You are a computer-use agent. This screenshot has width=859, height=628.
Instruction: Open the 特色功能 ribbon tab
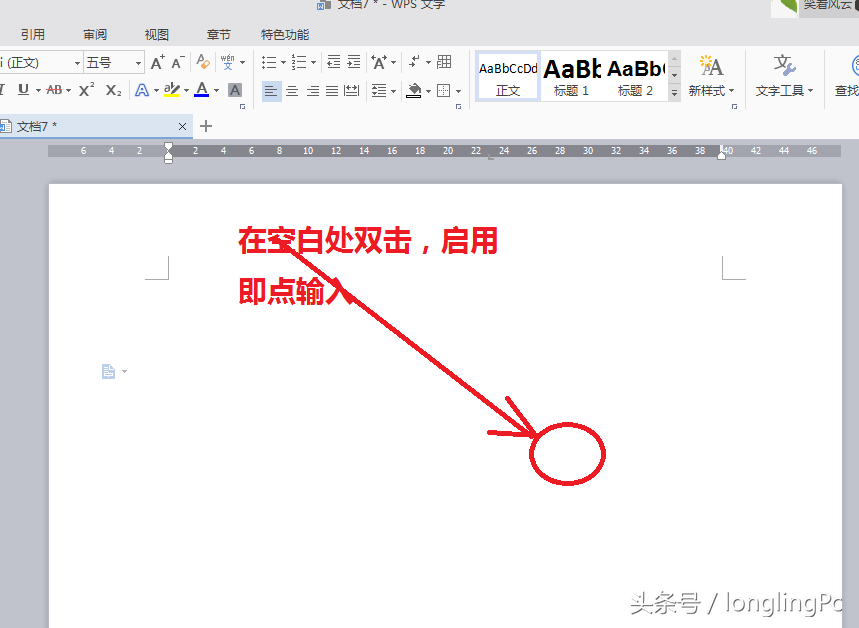pyautogui.click(x=285, y=35)
